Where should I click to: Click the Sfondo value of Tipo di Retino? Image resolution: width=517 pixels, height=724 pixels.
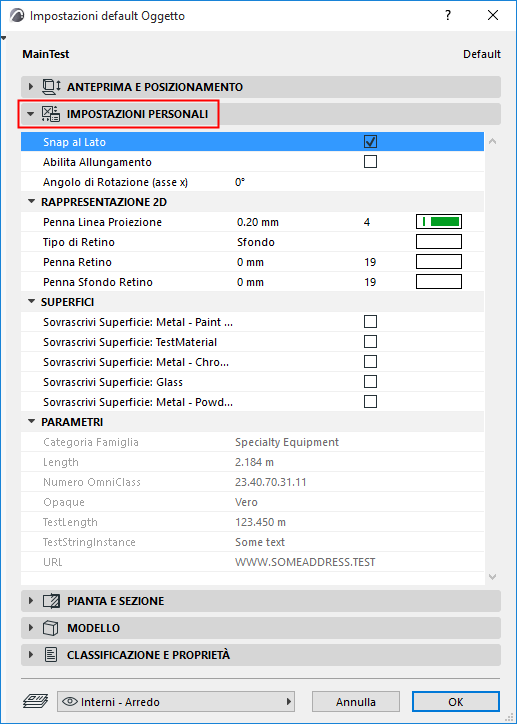256,242
